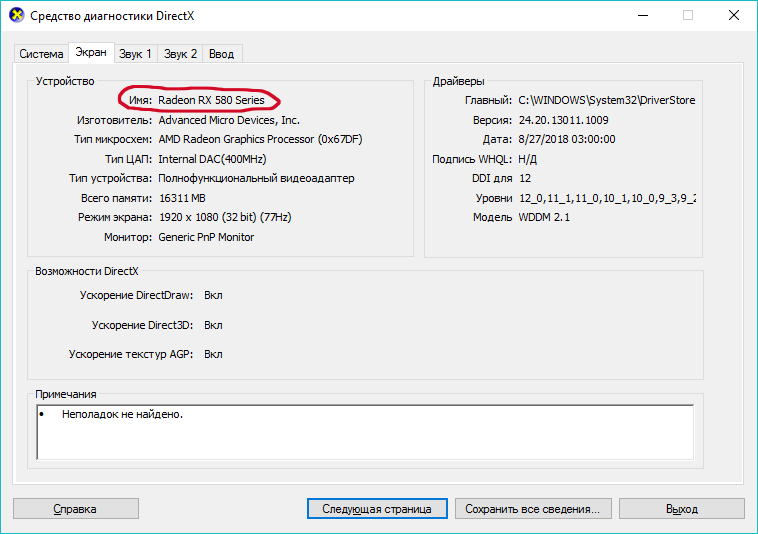
Task: Click the Версия label
Action: (x=492, y=120)
